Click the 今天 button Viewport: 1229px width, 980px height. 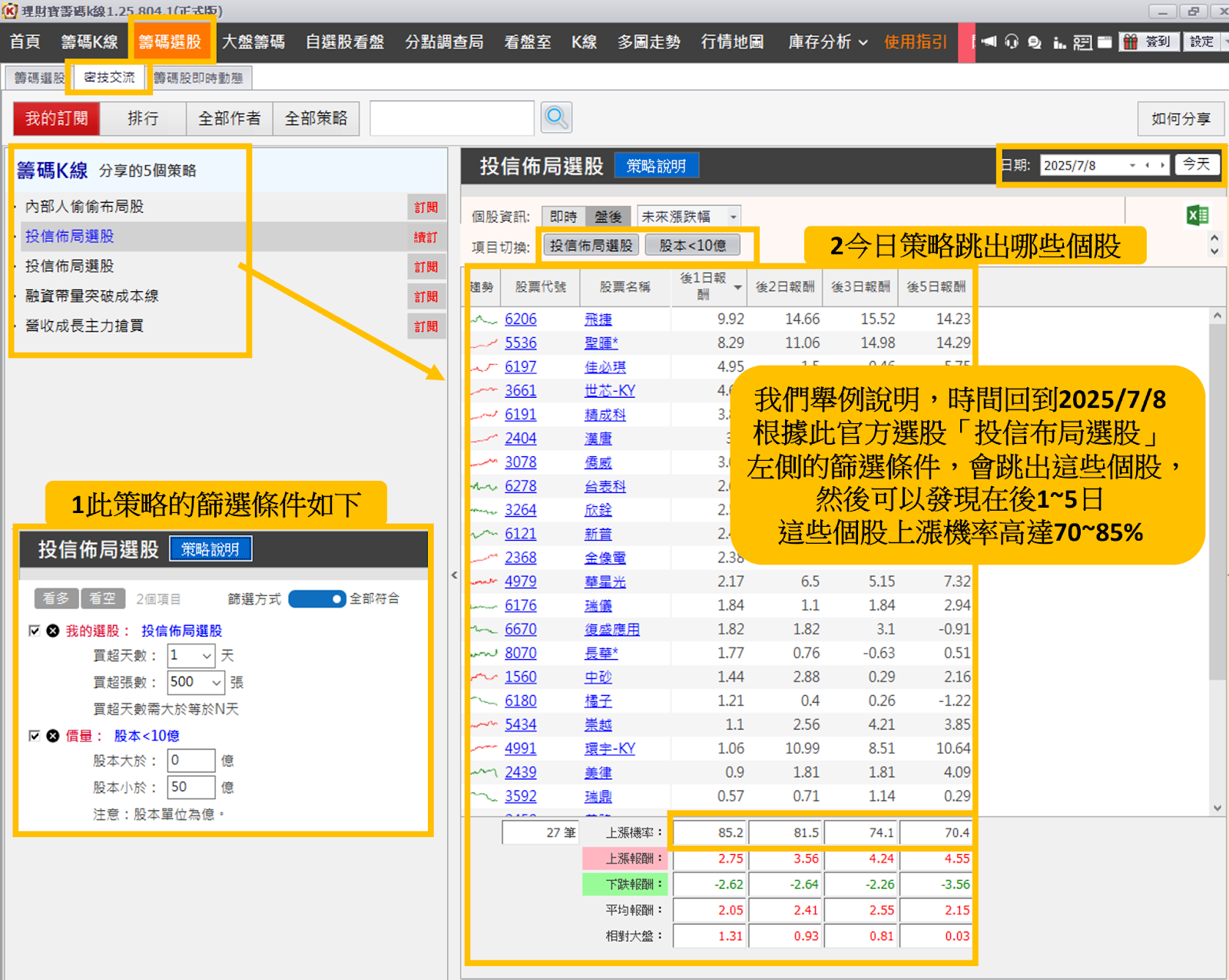[1196, 164]
